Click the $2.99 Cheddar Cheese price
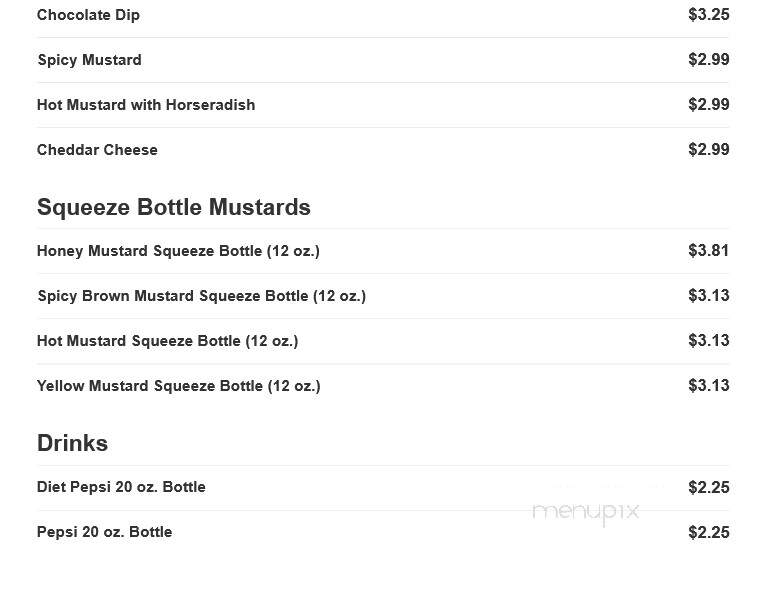Screen dimensions: 765x594 point(708,149)
